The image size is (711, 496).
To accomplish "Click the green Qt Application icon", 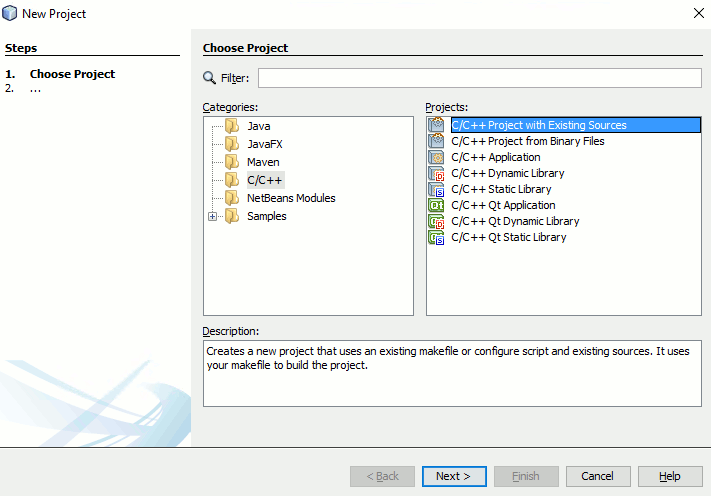I will 436,205.
